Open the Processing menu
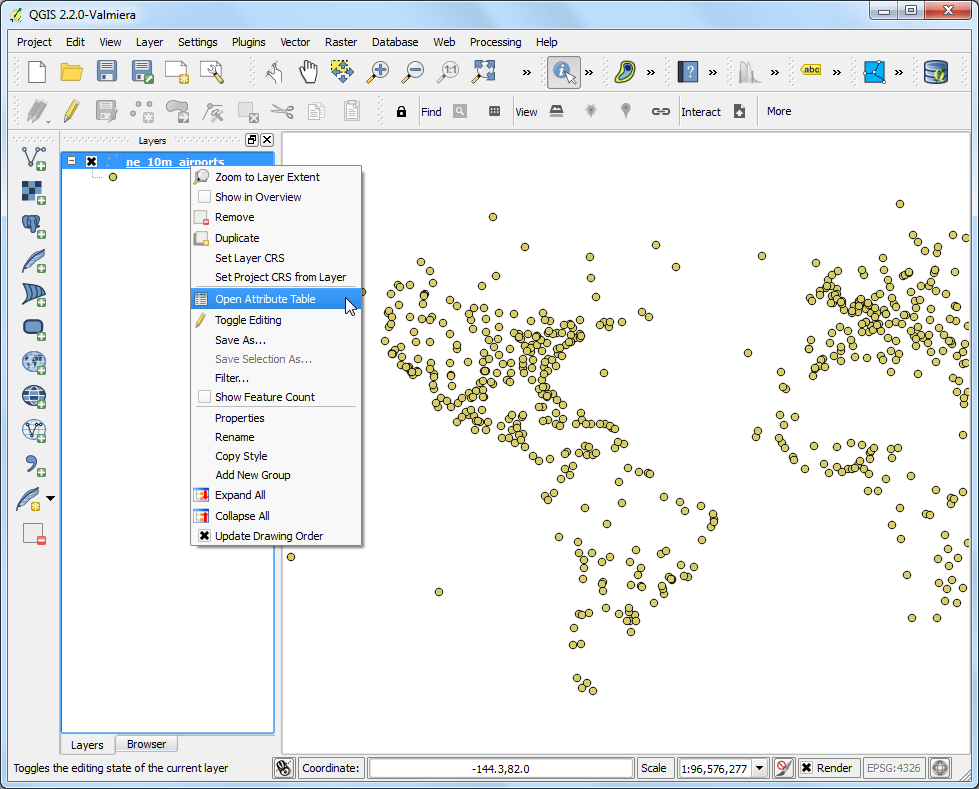This screenshot has width=979, height=789. pyautogui.click(x=495, y=42)
